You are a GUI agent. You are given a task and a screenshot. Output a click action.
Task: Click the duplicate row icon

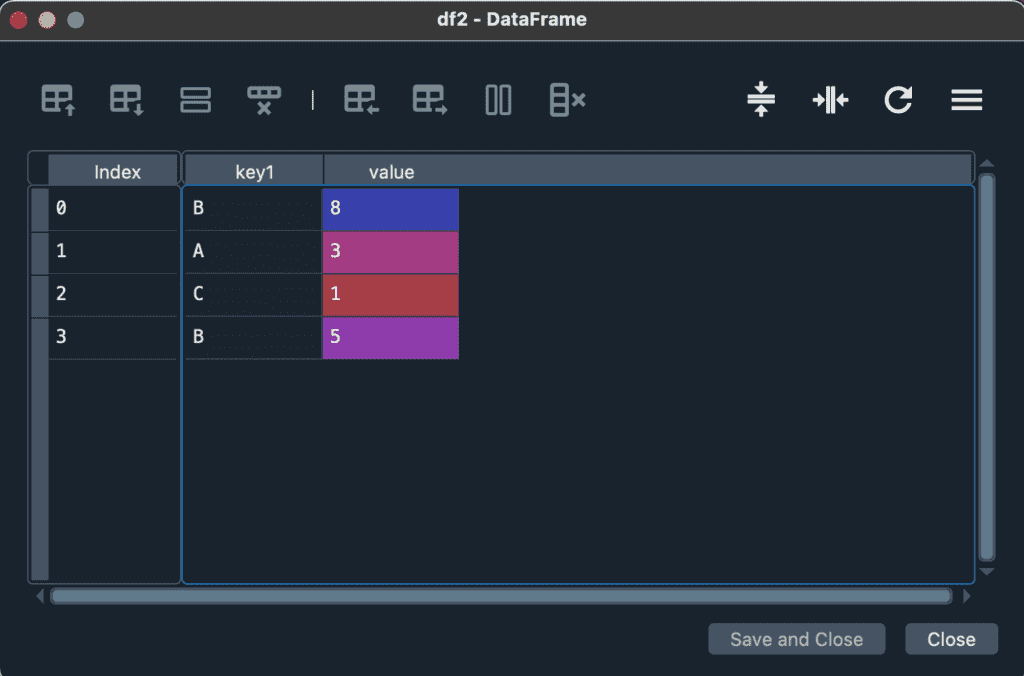click(195, 100)
